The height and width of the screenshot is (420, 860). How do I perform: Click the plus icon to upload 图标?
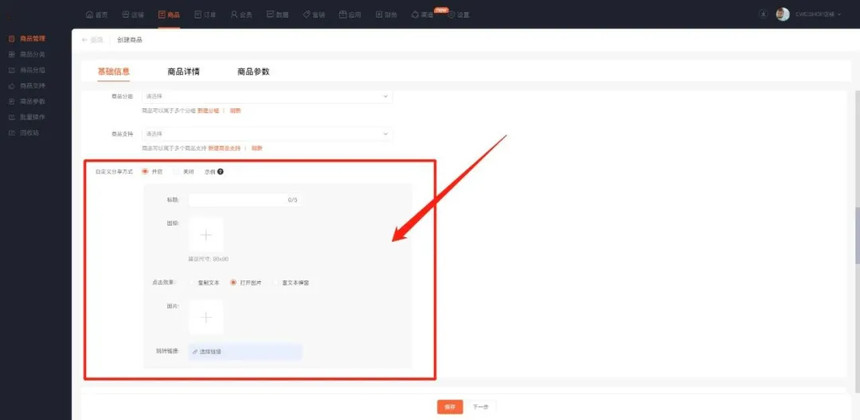pos(206,235)
